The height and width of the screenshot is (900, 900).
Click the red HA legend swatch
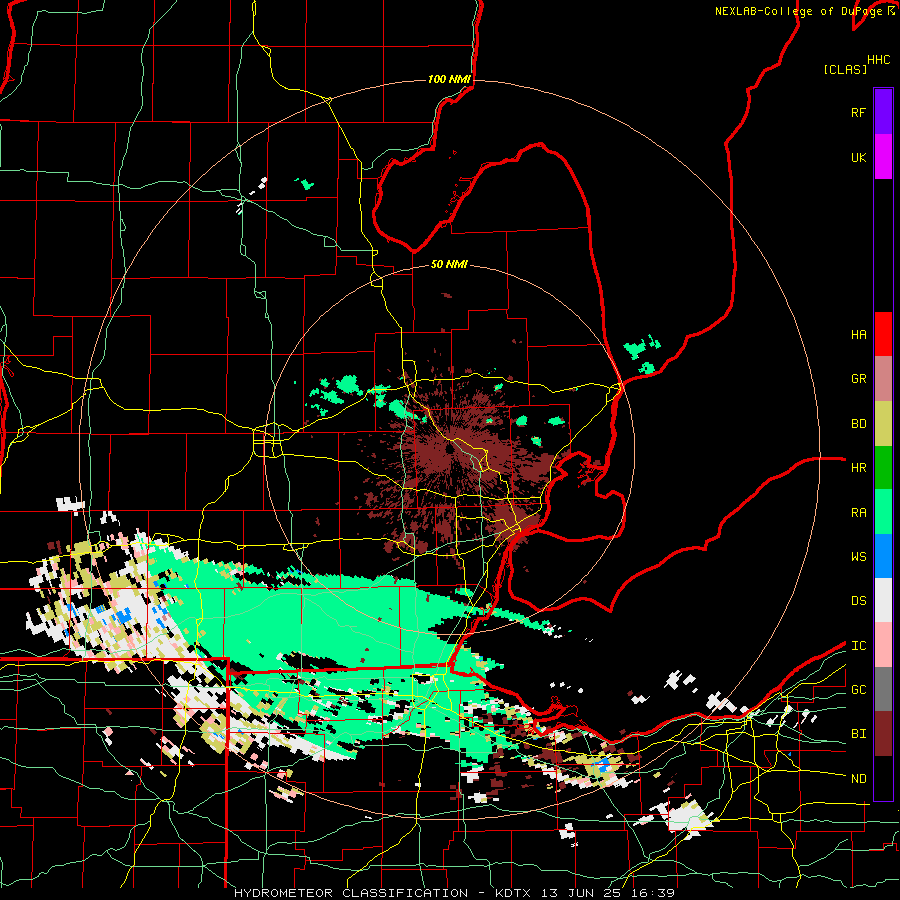(883, 334)
